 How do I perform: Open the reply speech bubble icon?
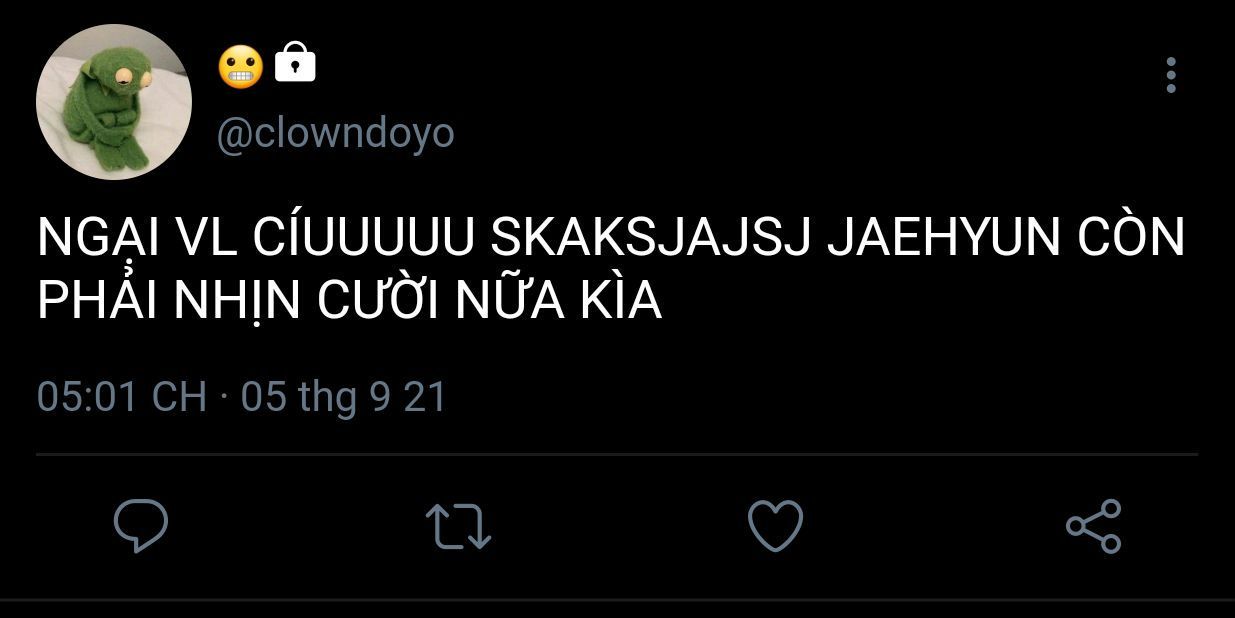140,526
